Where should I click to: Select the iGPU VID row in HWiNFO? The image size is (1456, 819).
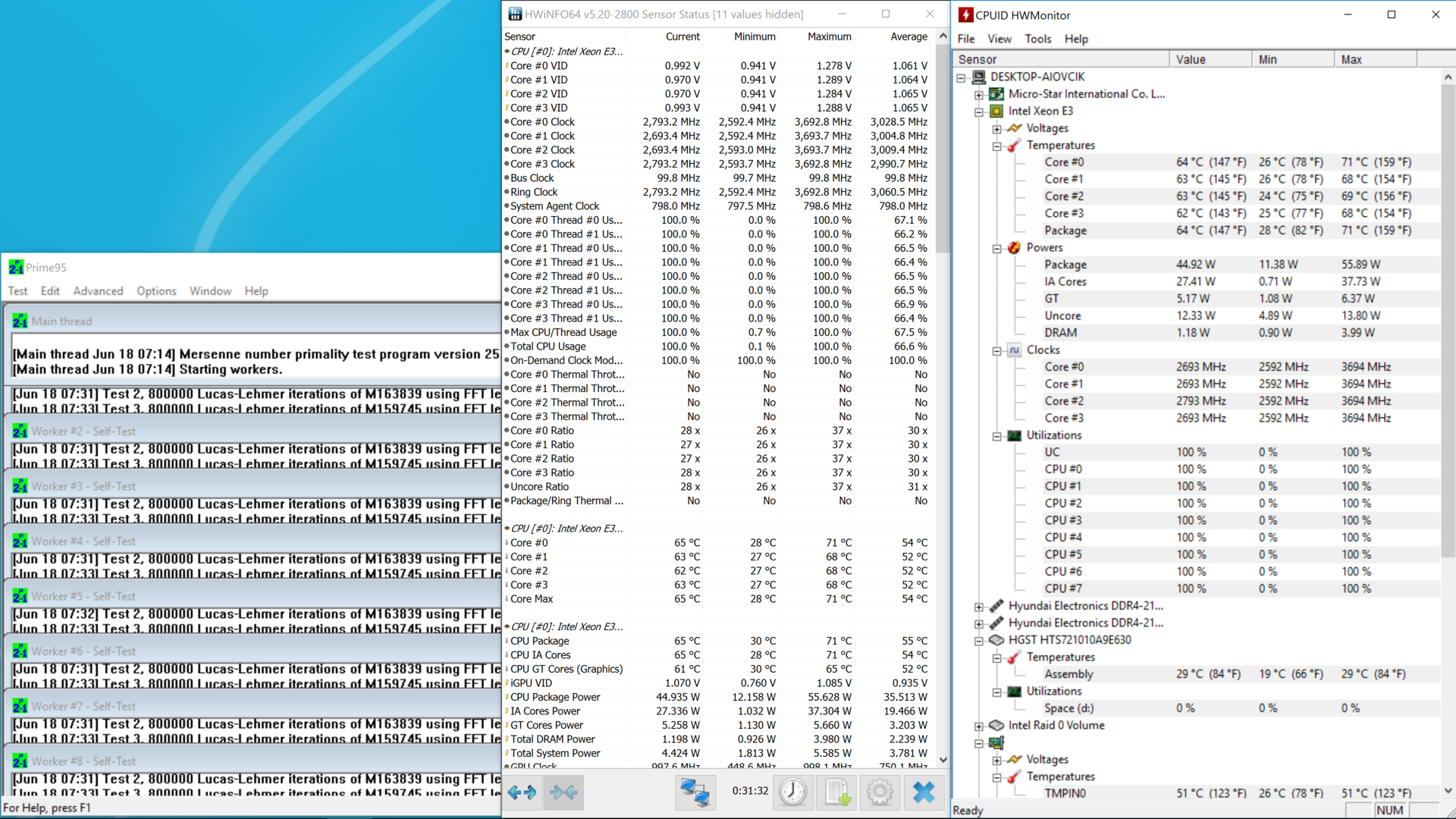[717, 683]
